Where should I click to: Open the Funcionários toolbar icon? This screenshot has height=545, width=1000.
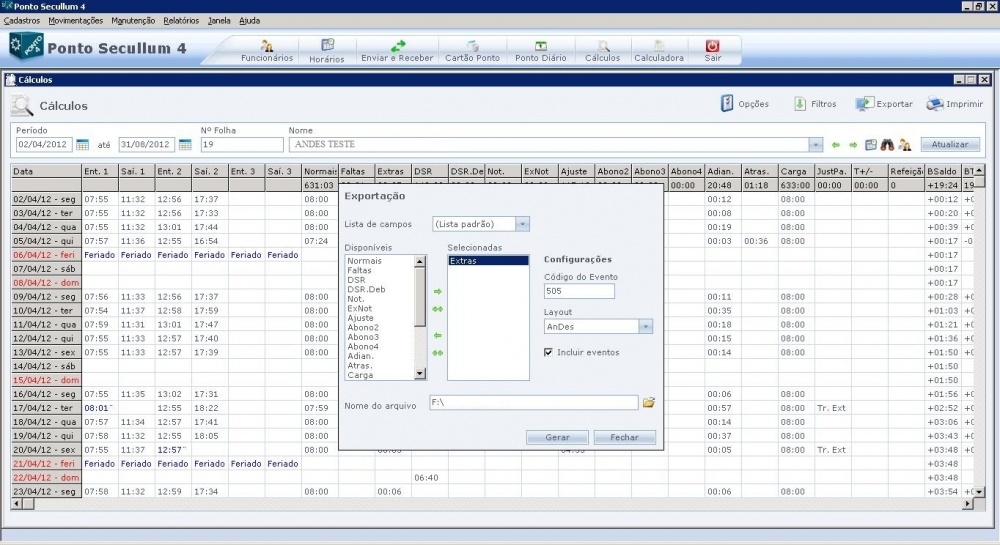click(267, 50)
